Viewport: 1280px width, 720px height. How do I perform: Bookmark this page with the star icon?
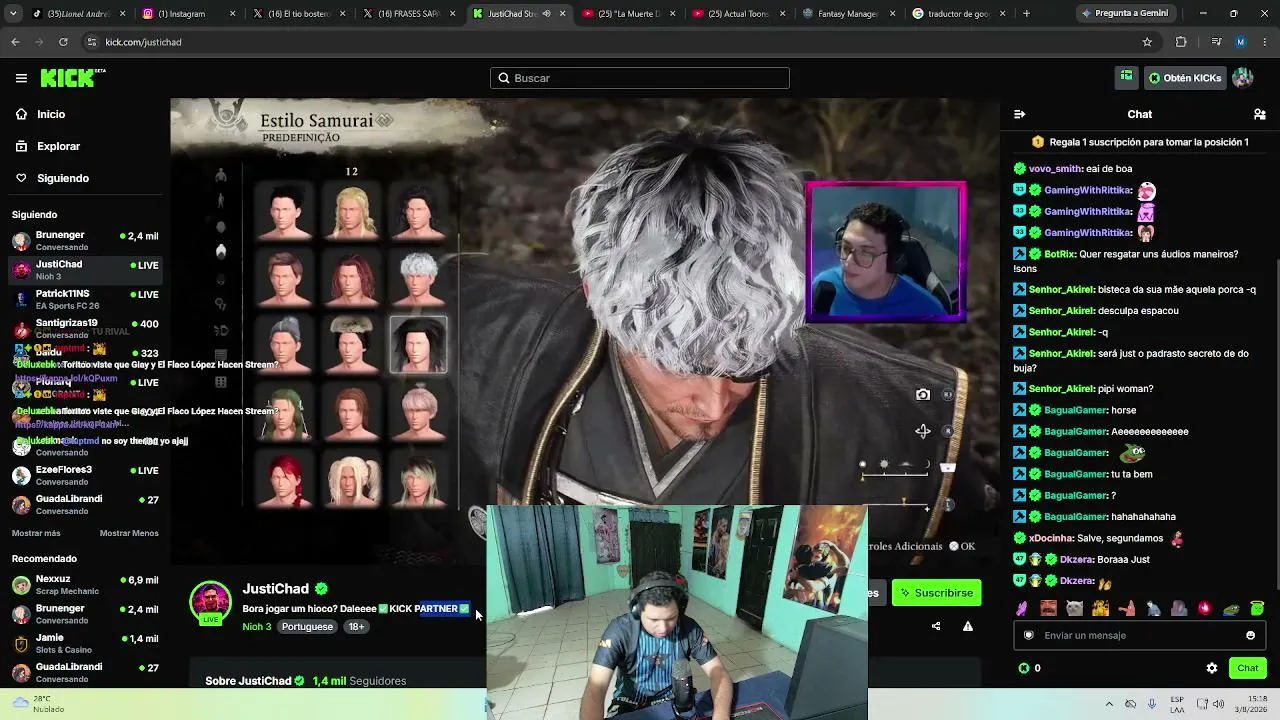point(1147,42)
